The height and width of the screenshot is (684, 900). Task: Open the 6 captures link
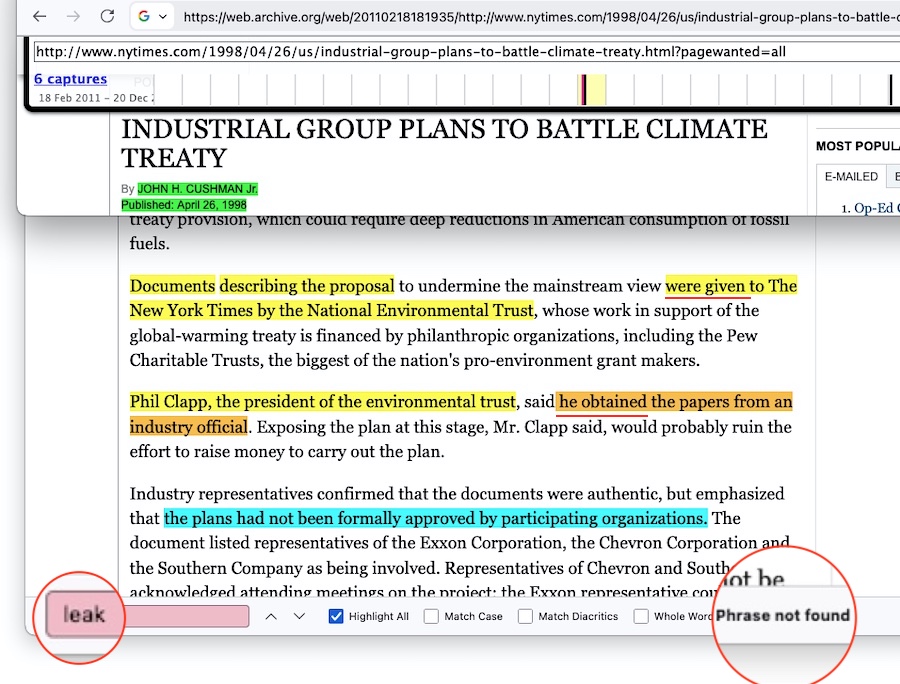click(x=70, y=79)
